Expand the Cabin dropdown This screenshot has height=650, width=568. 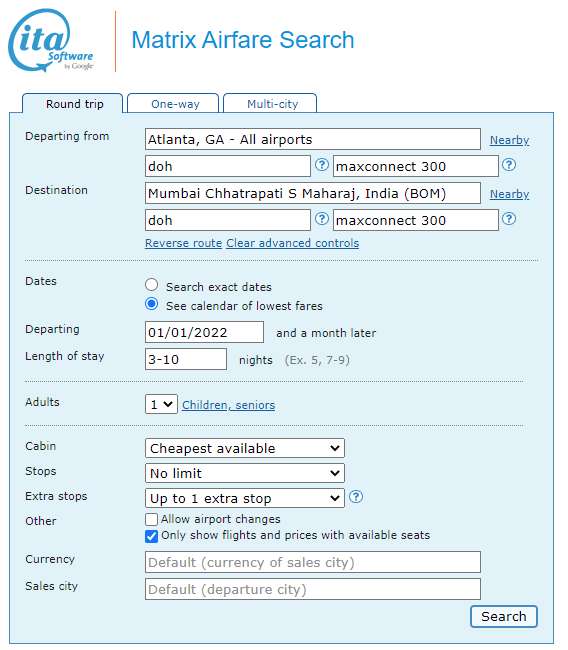[x=245, y=448]
